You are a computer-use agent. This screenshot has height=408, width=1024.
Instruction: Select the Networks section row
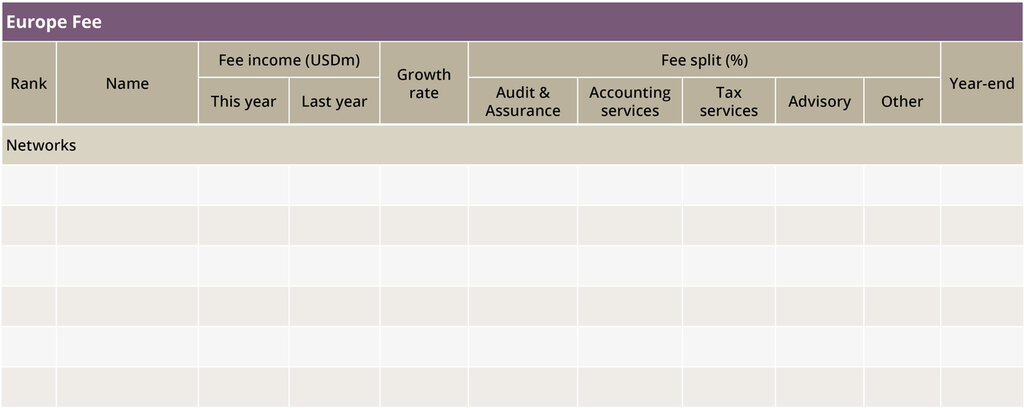511,145
